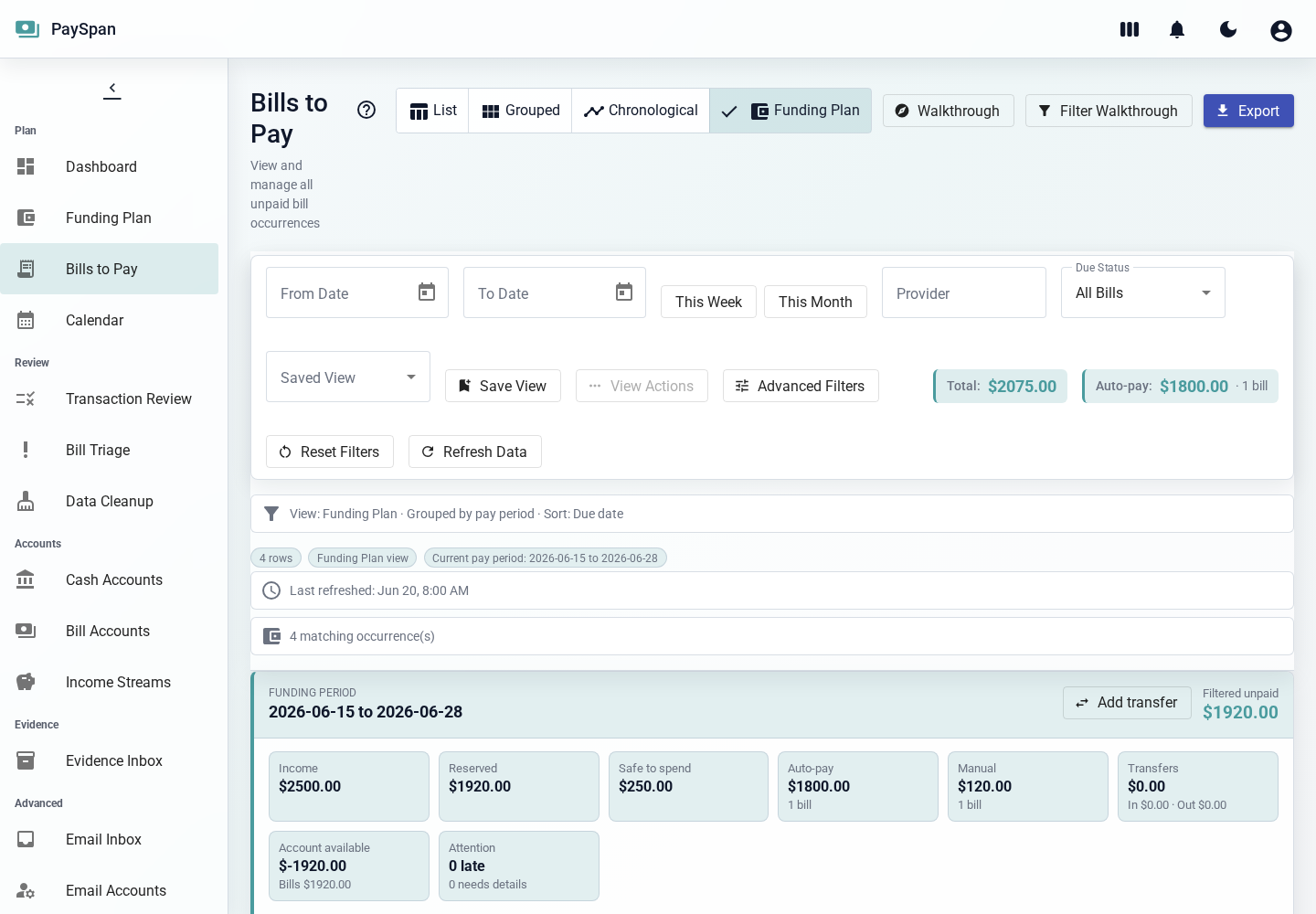
Task: Click the clock icon beside Last refreshed
Action: 271,590
